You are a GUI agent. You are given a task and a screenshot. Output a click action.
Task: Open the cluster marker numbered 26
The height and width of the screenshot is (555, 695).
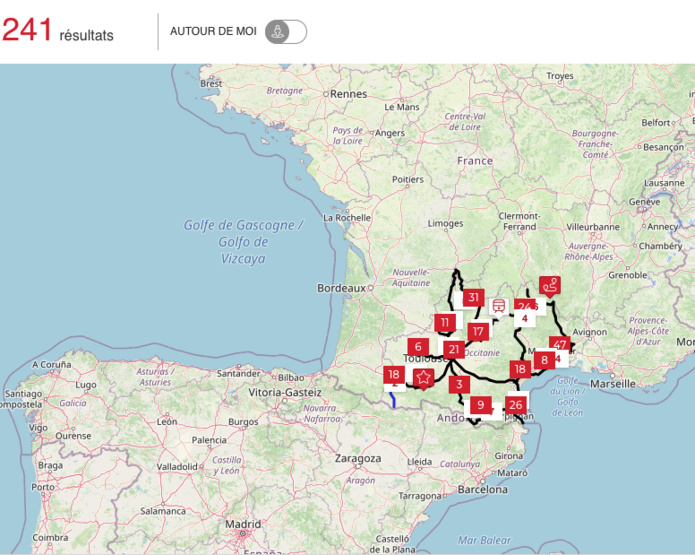(x=515, y=405)
